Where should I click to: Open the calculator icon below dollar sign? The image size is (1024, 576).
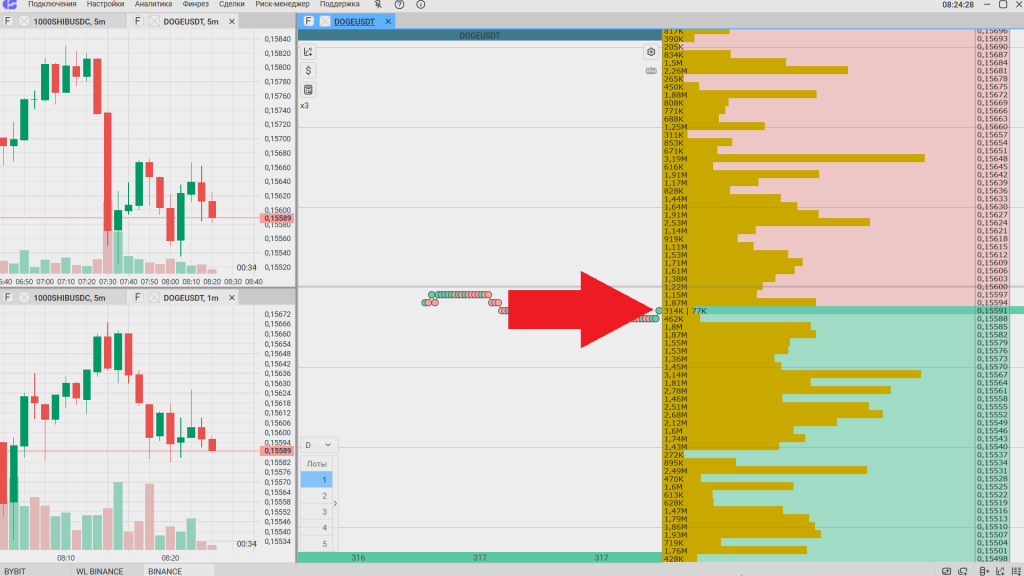tap(308, 89)
